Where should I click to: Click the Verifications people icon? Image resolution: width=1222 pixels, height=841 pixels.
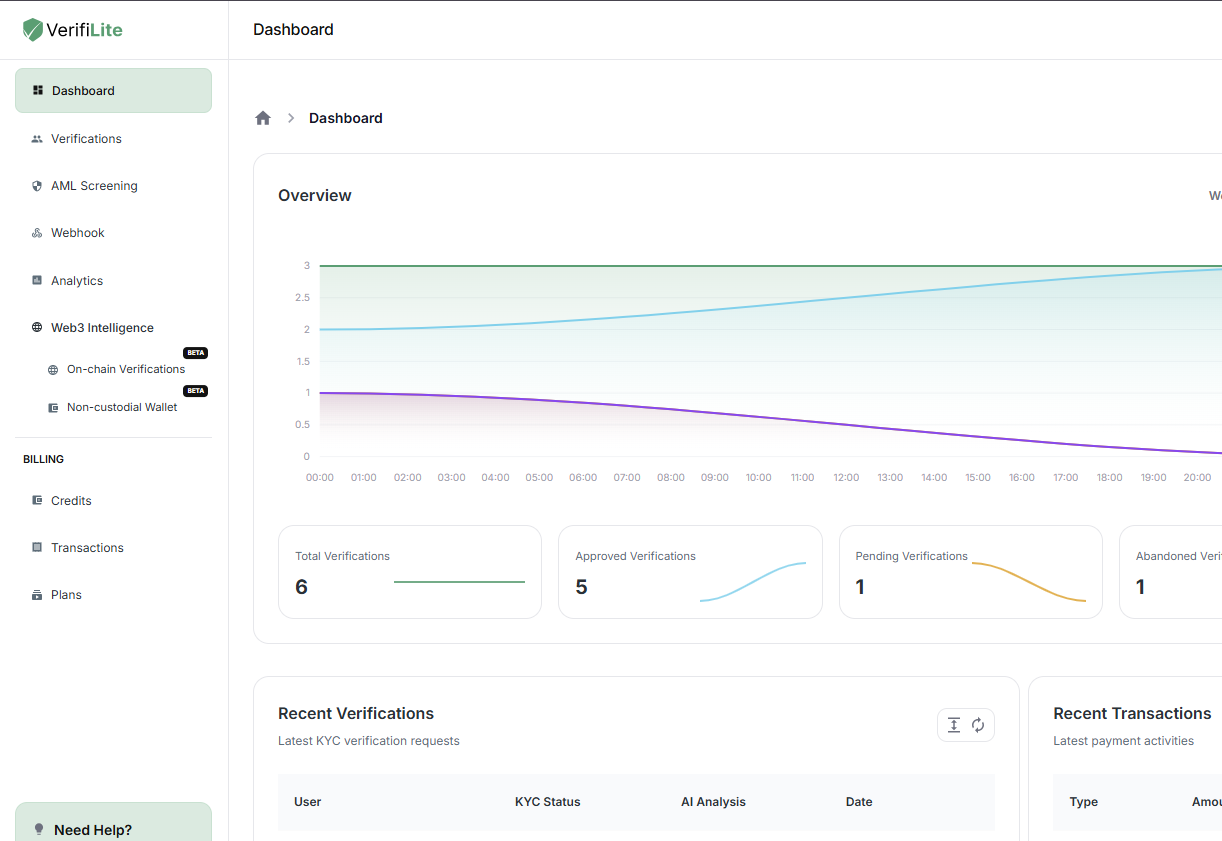(x=37, y=139)
